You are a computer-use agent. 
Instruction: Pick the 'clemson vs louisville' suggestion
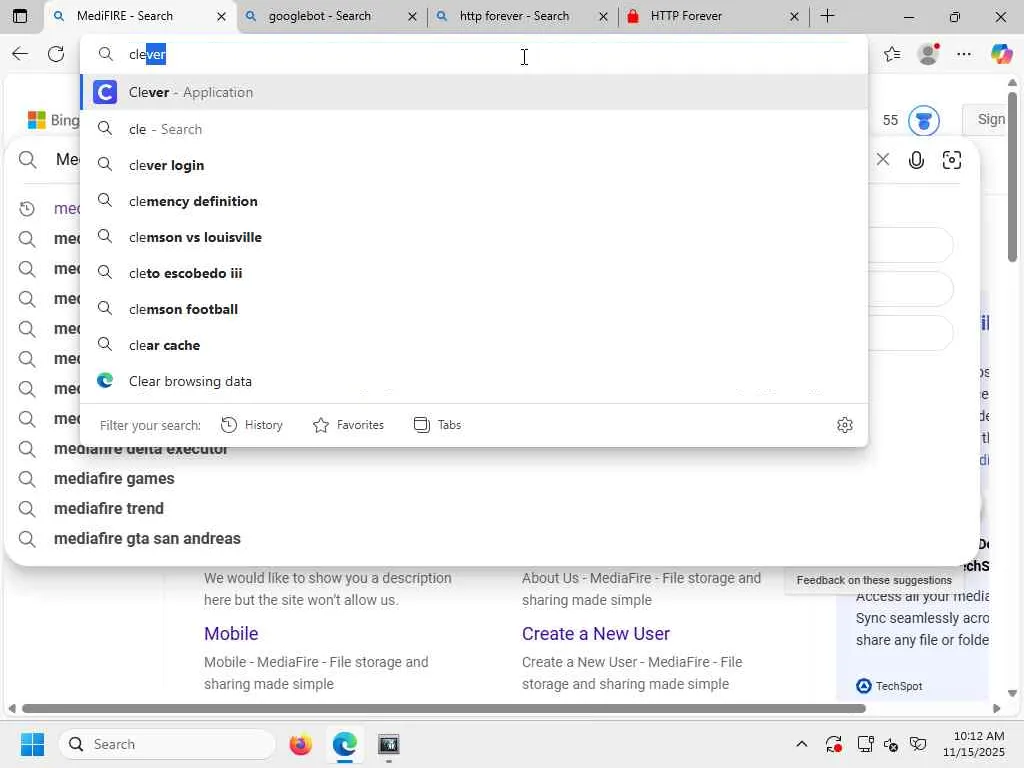pyautogui.click(x=474, y=237)
